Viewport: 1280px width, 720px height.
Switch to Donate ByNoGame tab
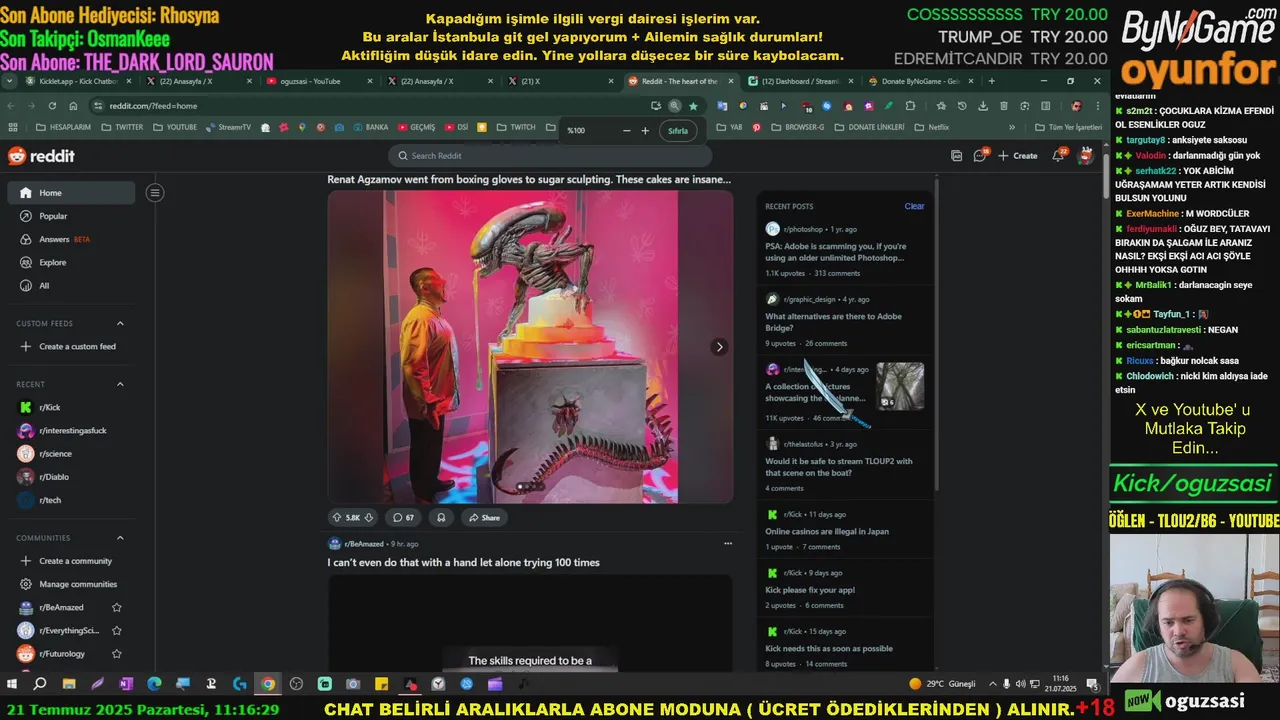(919, 81)
